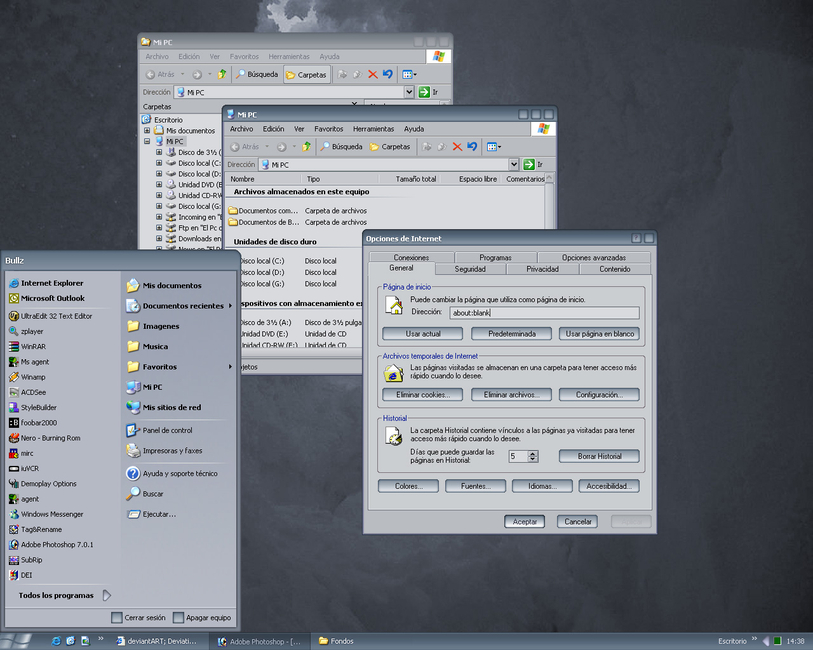This screenshot has height=650, width=813.
Task: Open Herramientas menu in front Mi PC window
Action: [x=373, y=129]
